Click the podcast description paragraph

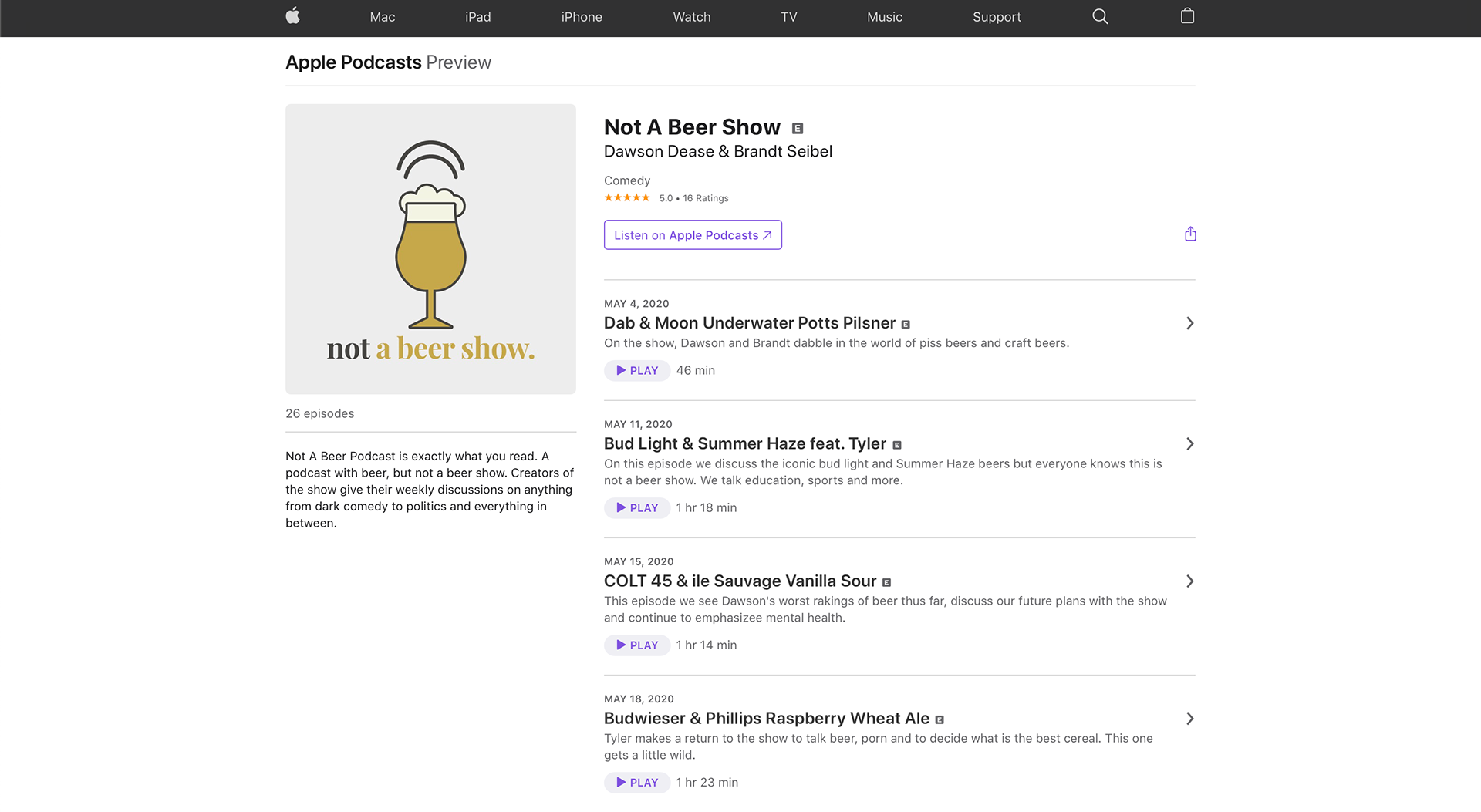pyautogui.click(x=430, y=490)
